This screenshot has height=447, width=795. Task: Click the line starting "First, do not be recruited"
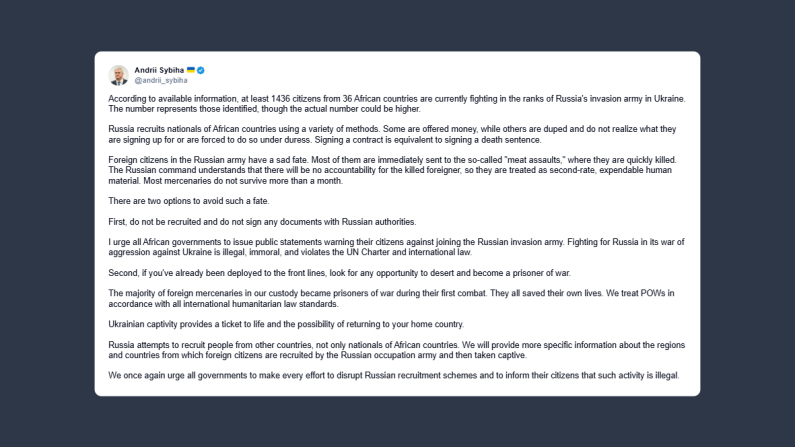click(245, 220)
